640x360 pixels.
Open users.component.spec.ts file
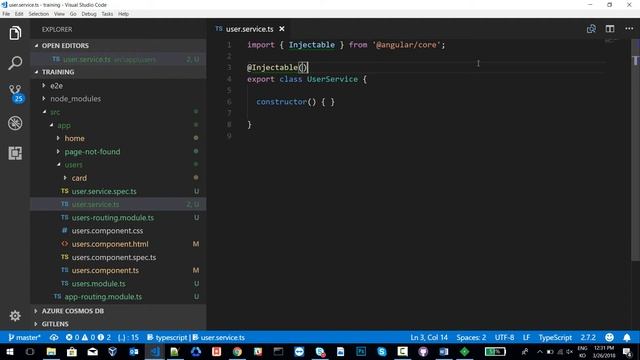(118, 257)
